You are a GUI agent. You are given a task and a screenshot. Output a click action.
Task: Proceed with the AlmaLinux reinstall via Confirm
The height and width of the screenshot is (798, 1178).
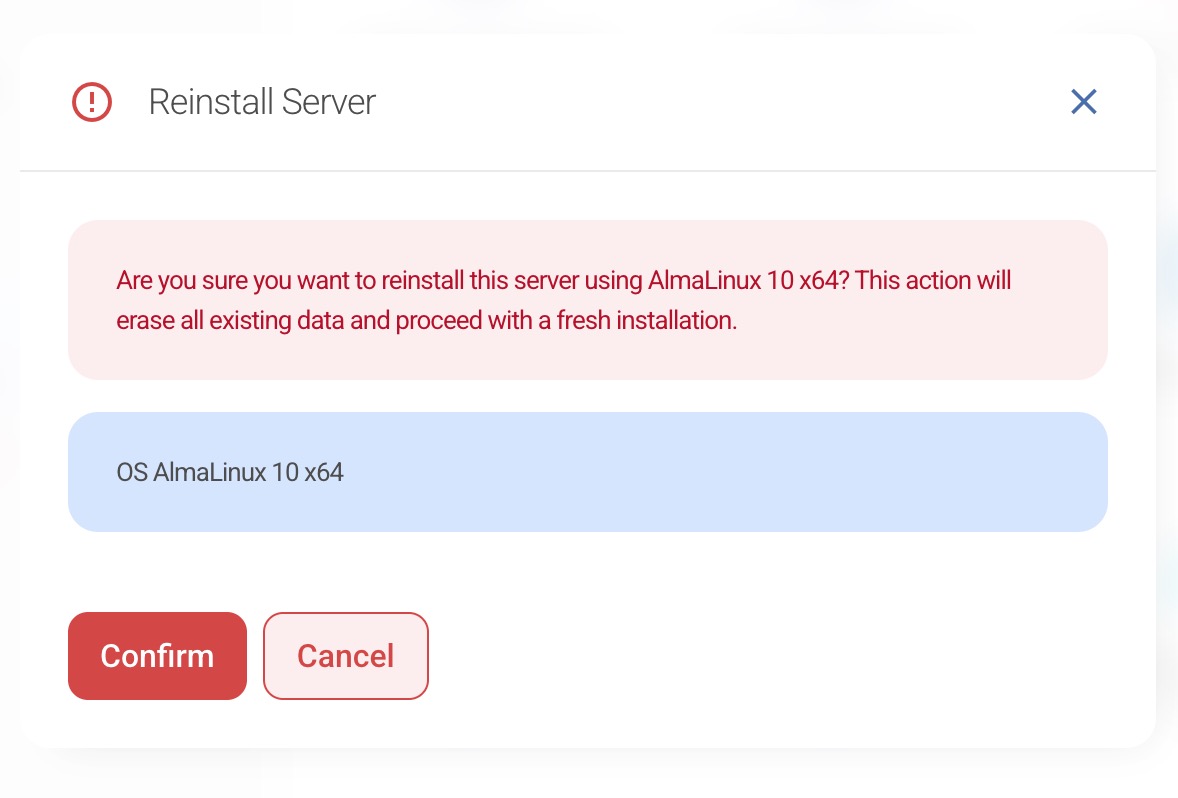pyautogui.click(x=157, y=656)
